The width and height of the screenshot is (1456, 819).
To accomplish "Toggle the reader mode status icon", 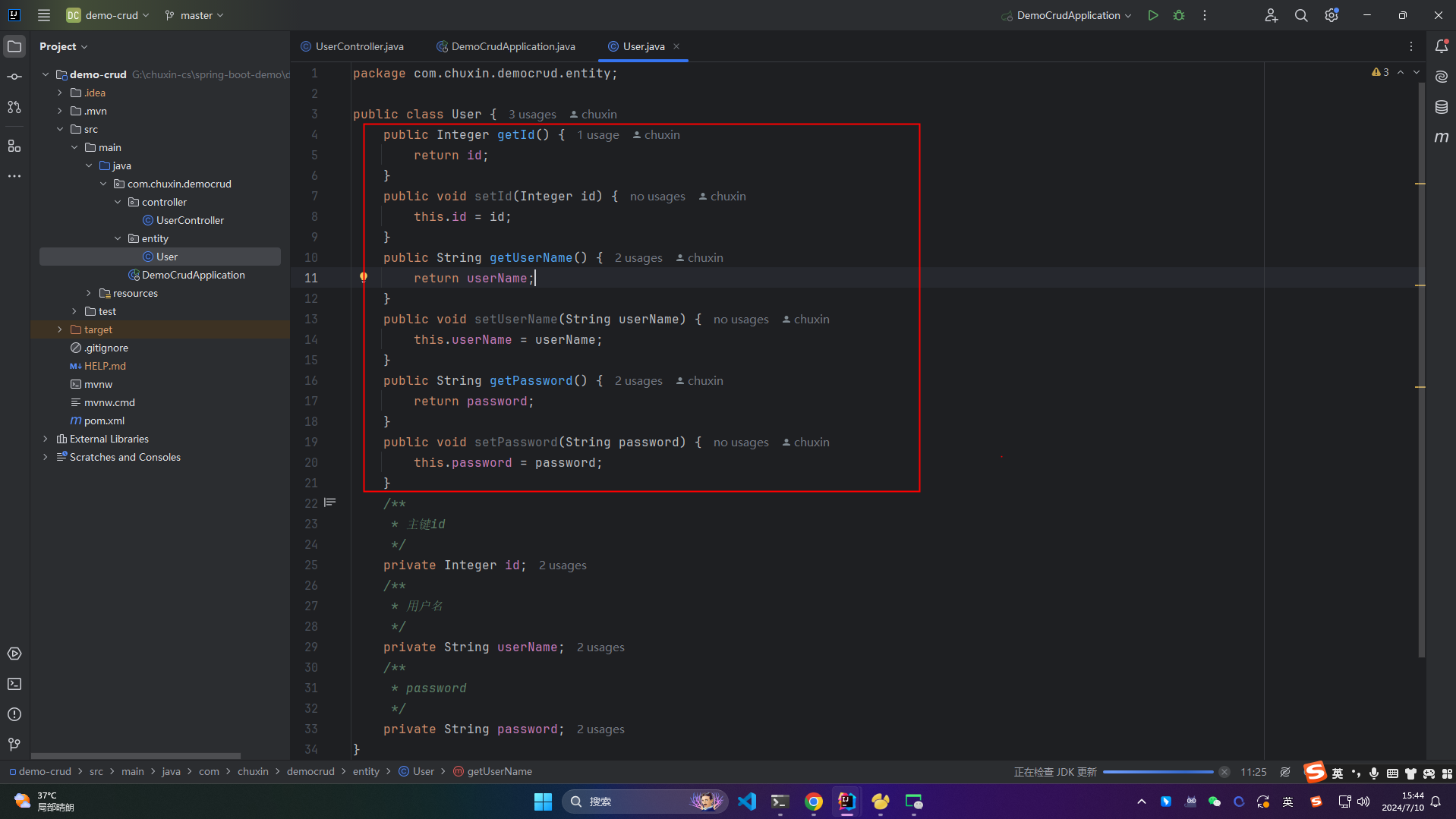I will [x=1285, y=772].
